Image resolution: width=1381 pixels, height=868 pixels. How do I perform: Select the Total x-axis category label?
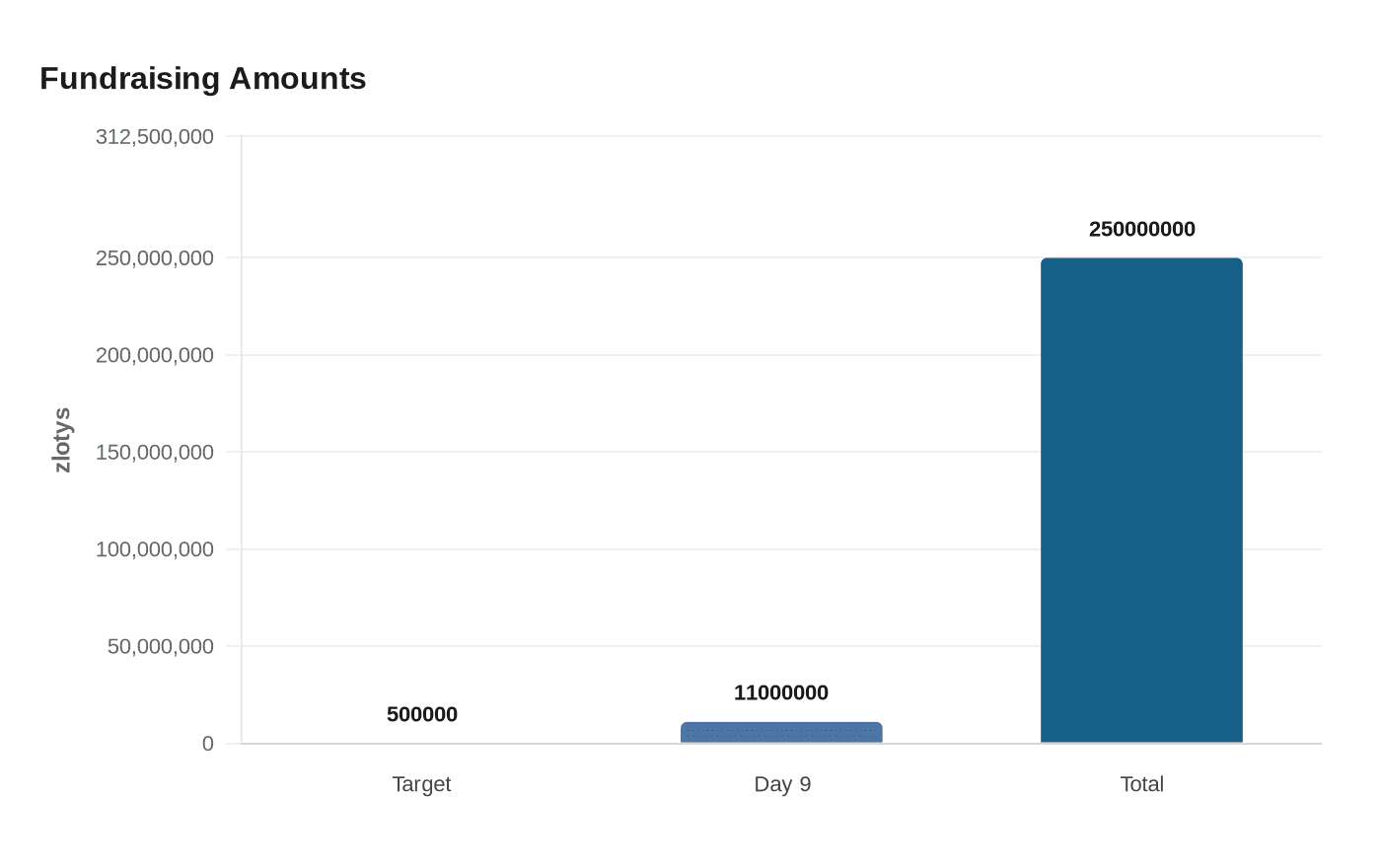point(1141,784)
